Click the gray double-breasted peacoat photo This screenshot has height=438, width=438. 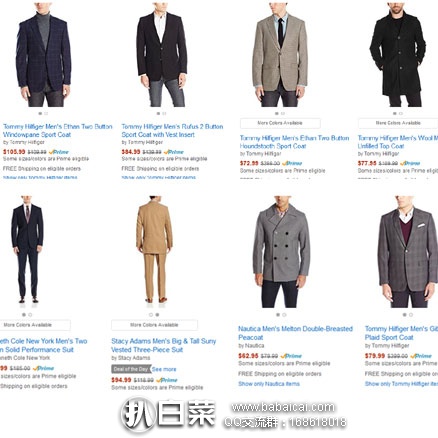[x=282, y=252]
